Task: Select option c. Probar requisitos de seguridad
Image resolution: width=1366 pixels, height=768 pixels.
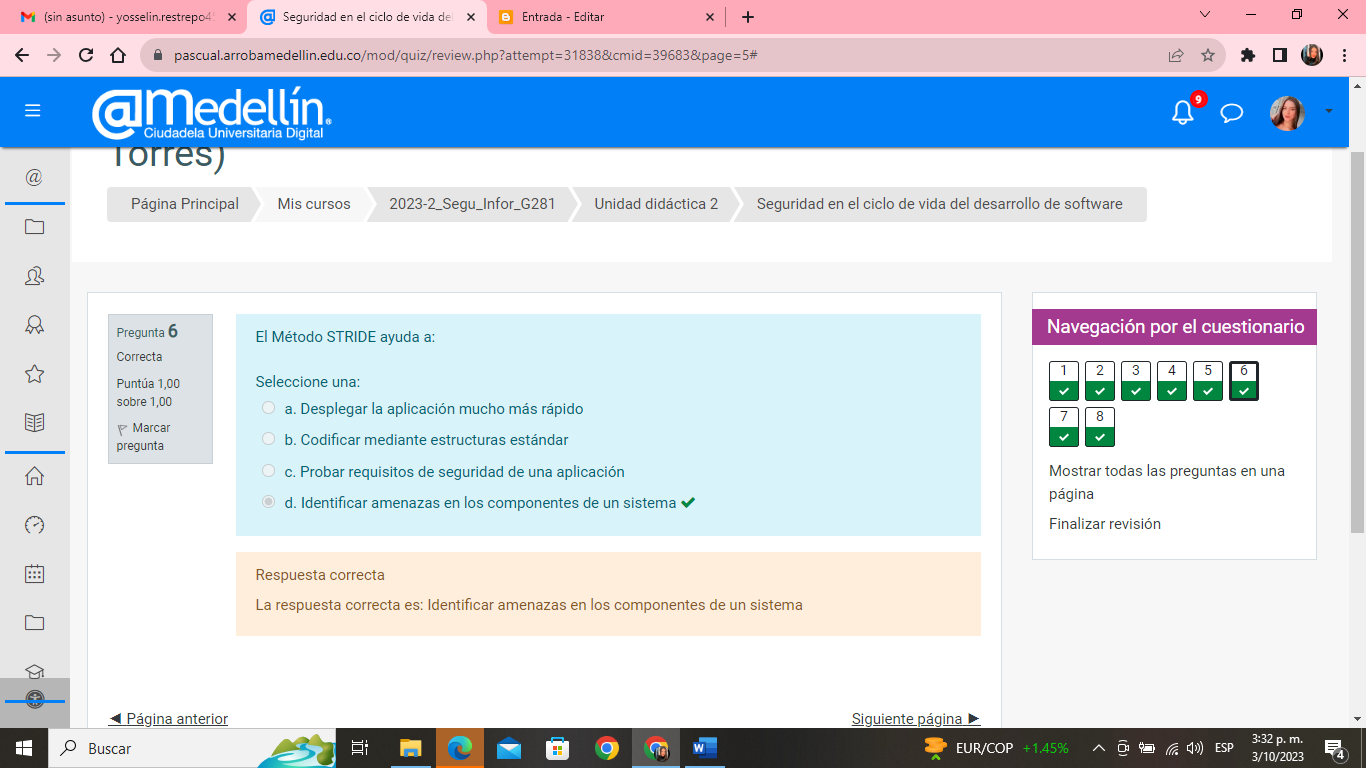Action: (x=268, y=471)
